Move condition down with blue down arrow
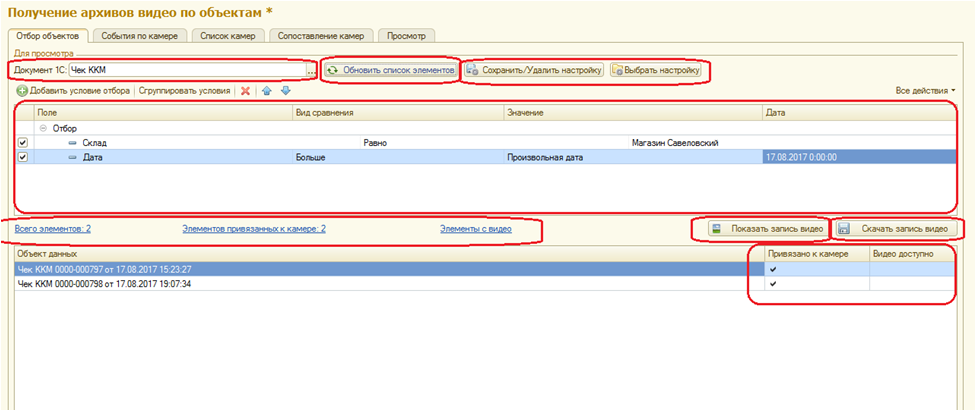The width and height of the screenshot is (976, 411). click(285, 91)
